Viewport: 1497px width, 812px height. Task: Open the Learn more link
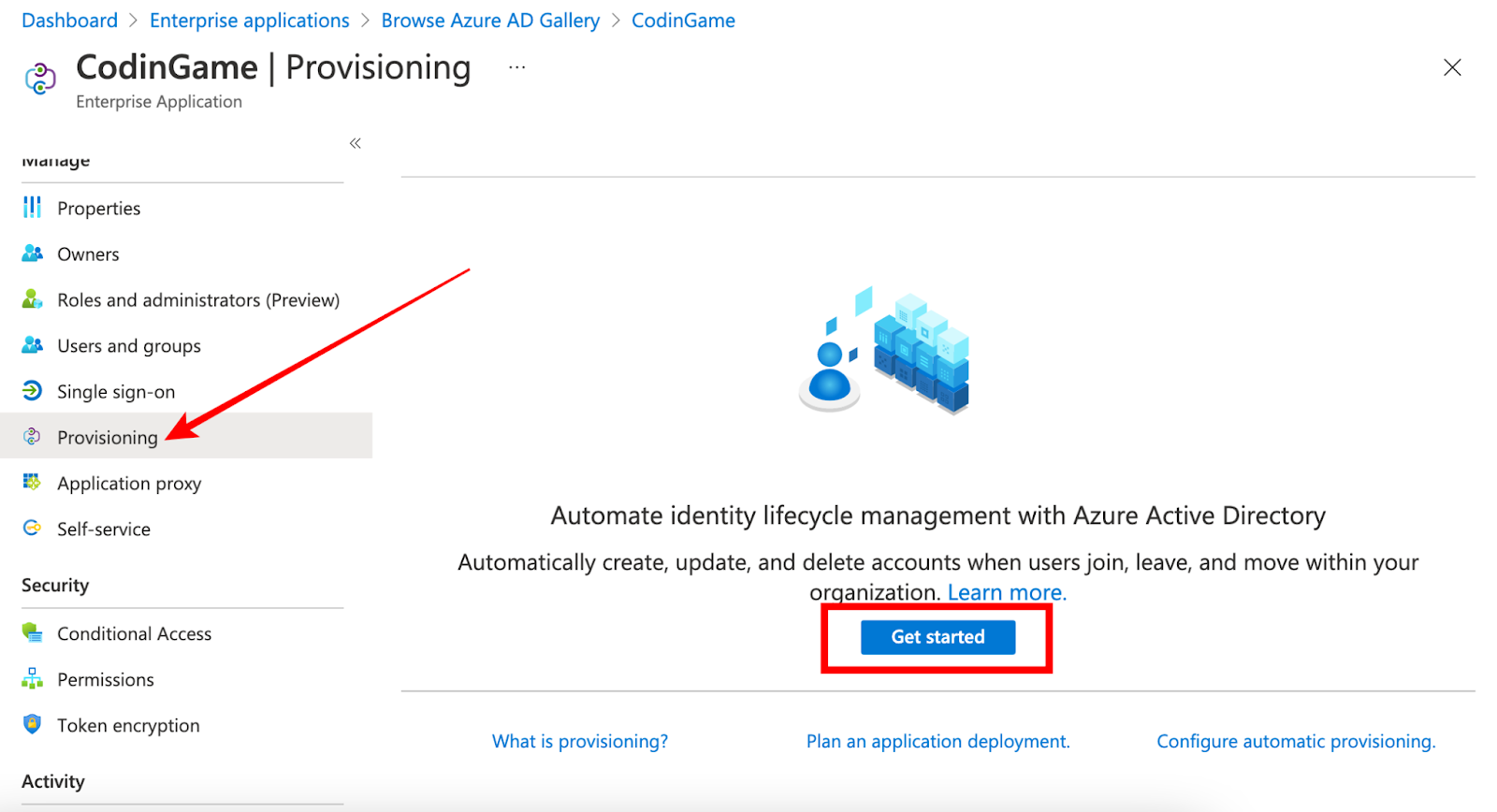(1007, 592)
